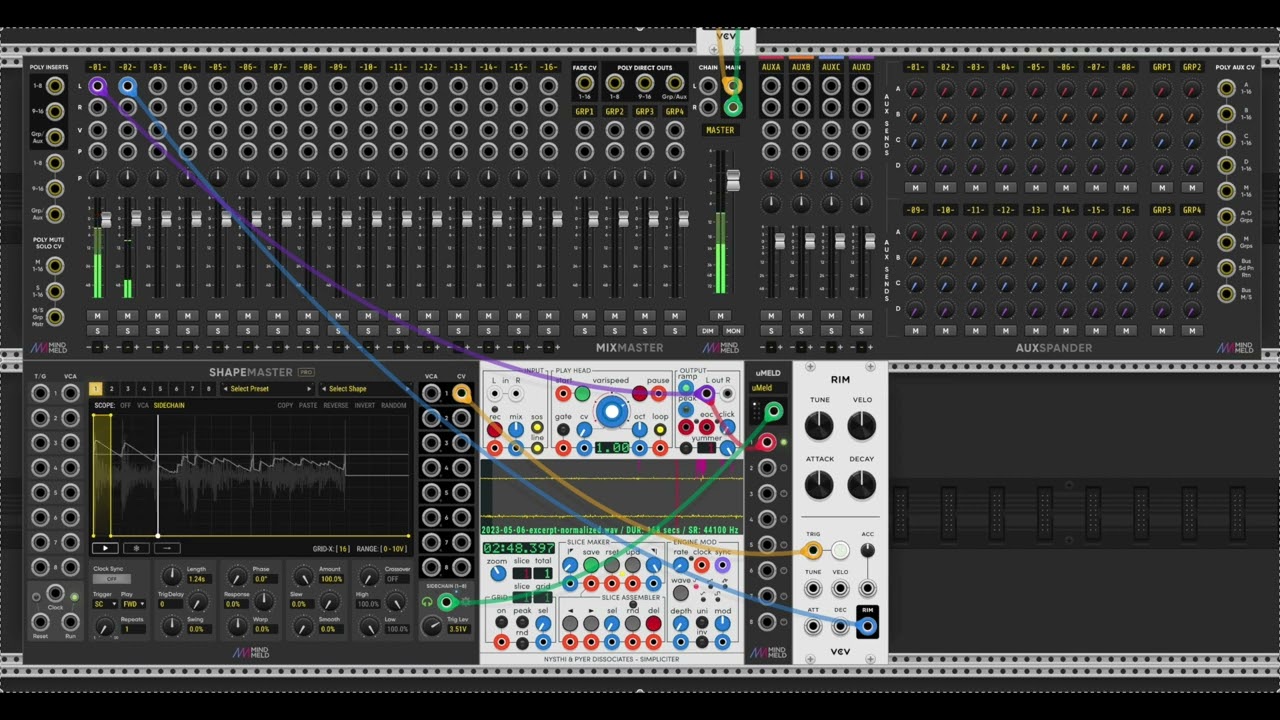Click ShapeMaster Reset input jack
Screen dimensions: 1280x720
coord(40,620)
